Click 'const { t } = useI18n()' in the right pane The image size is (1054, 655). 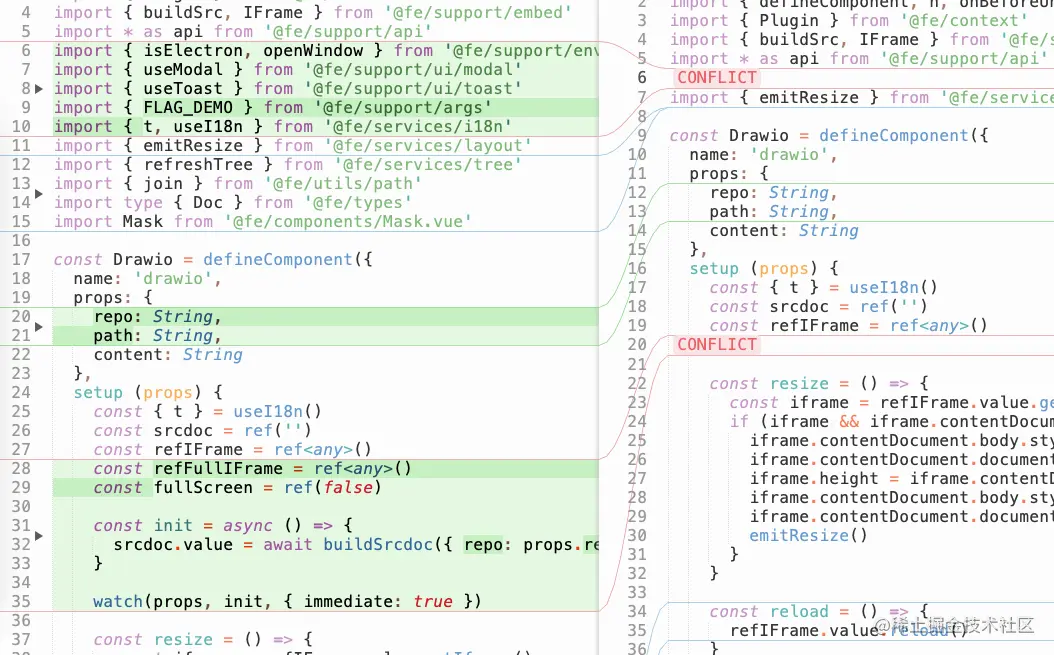tap(823, 288)
